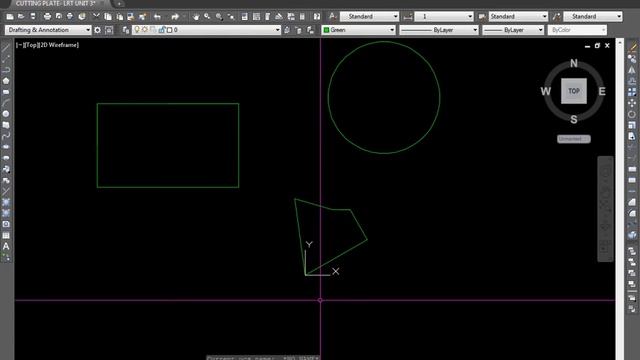Click the Plot printer icon
Image resolution: width=640 pixels, height=360 pixels.
(x=47, y=17)
